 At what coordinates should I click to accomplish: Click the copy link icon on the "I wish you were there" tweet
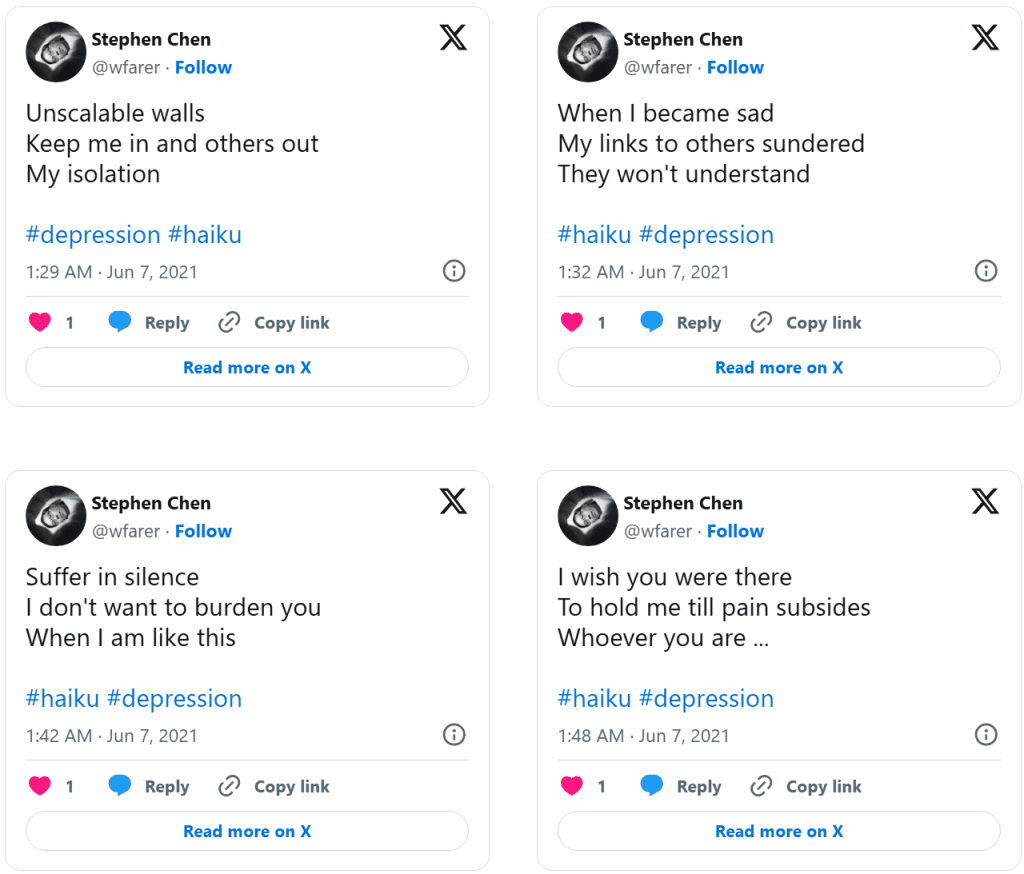coord(761,786)
